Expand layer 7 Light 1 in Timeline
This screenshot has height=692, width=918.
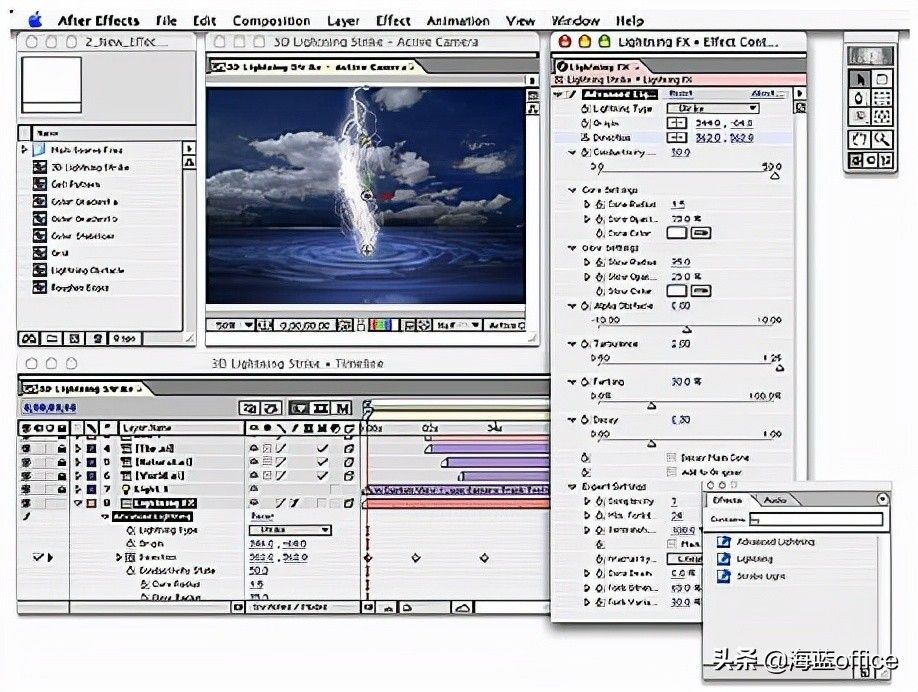78,489
